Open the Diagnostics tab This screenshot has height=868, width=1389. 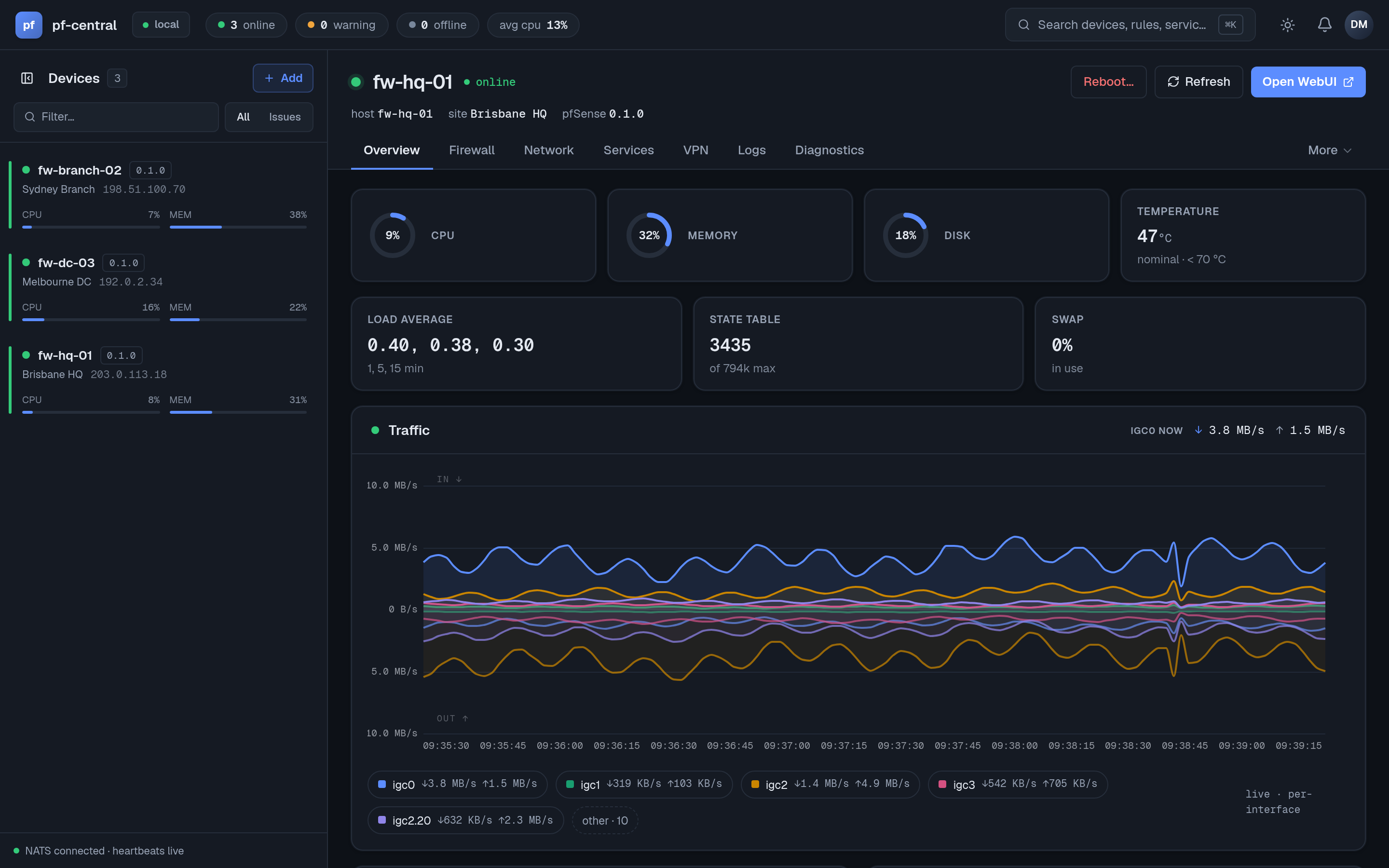click(x=830, y=150)
